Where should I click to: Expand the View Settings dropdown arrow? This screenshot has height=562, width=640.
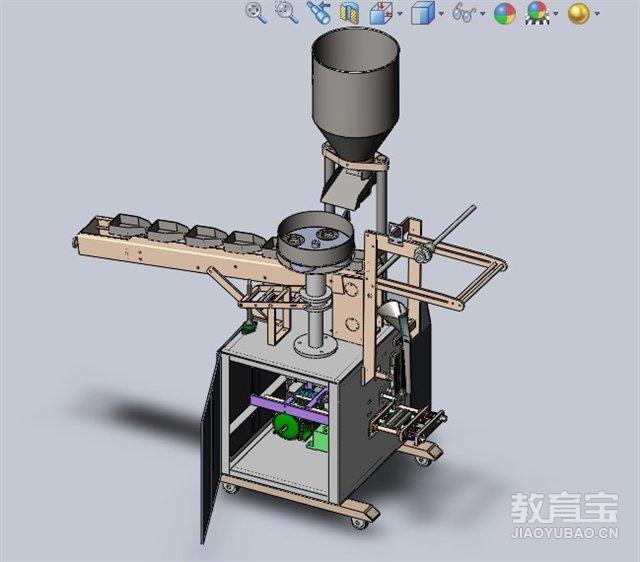[597, 13]
